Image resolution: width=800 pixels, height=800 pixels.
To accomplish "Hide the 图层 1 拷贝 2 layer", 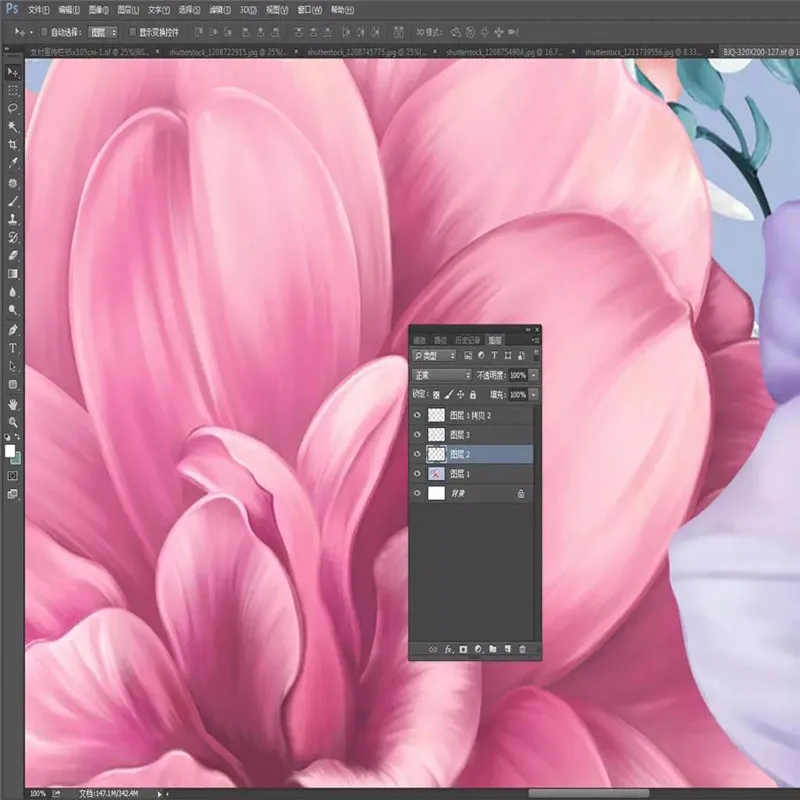I will (417, 415).
